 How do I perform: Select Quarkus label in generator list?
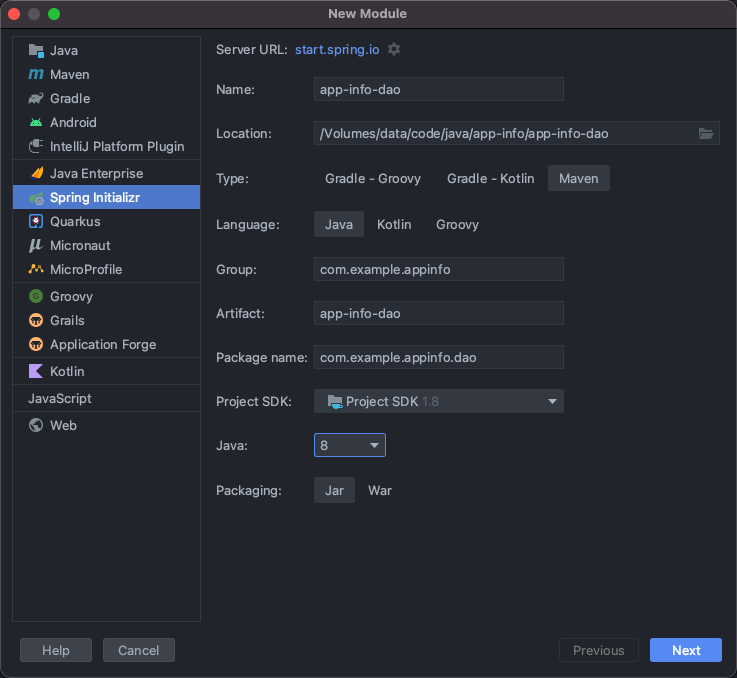pyautogui.click(x=75, y=221)
